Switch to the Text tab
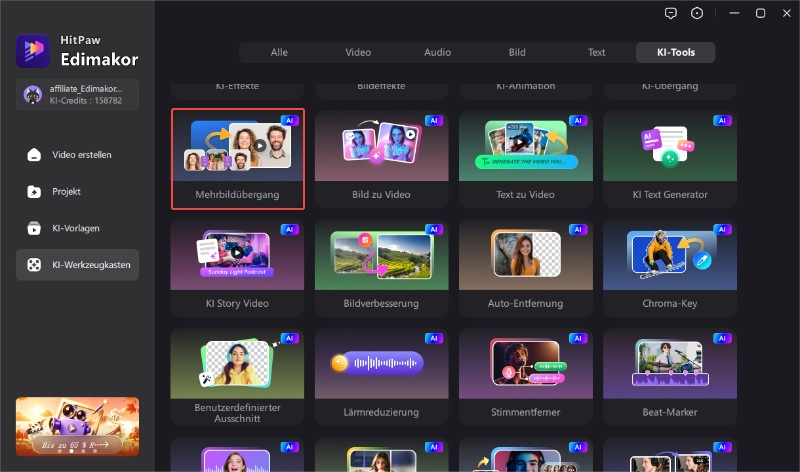The width and height of the screenshot is (800, 472). [x=596, y=52]
